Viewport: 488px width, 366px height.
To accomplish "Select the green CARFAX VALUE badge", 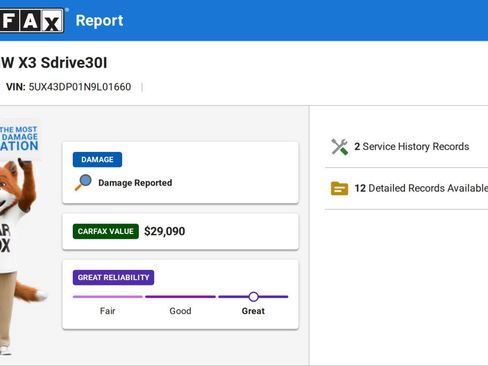I will click(x=106, y=231).
